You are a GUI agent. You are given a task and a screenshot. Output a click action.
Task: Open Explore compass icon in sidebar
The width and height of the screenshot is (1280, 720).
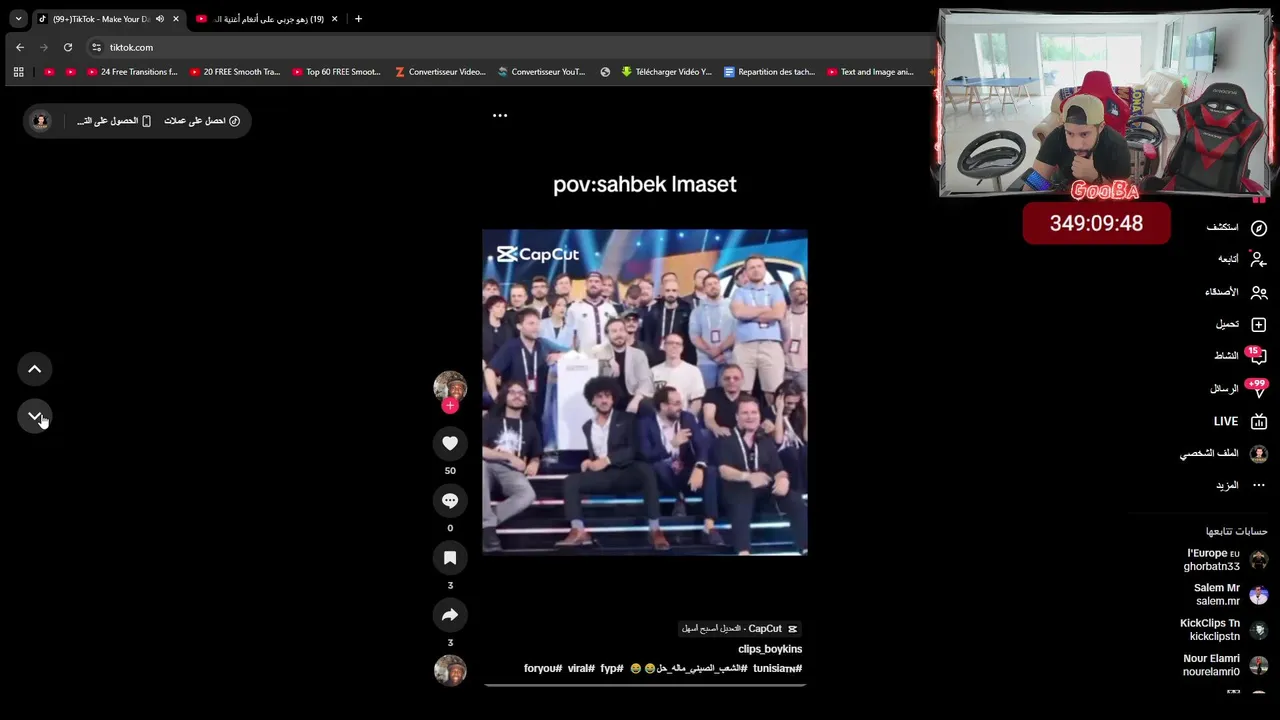(1259, 228)
